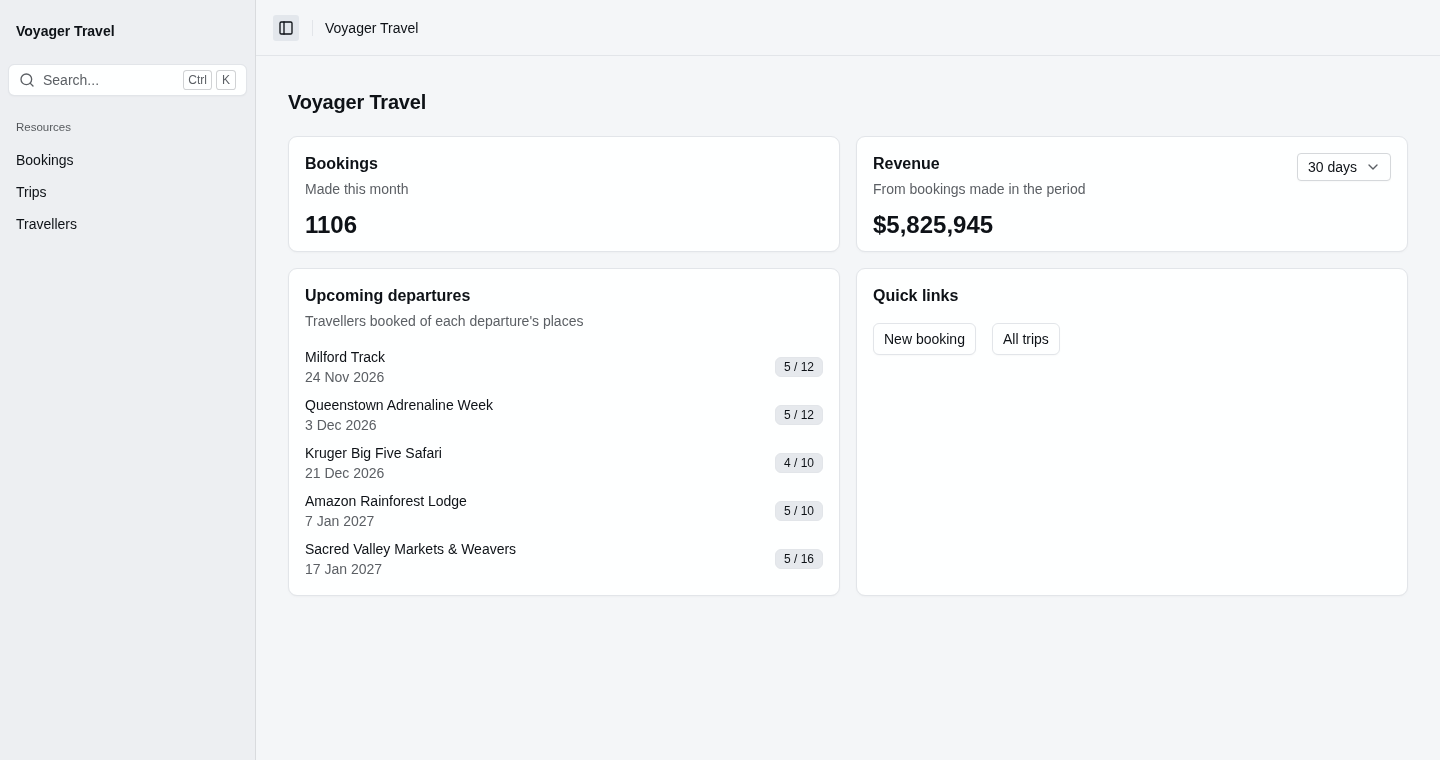This screenshot has height=760, width=1440.
Task: Click the New booking button
Action: point(924,339)
